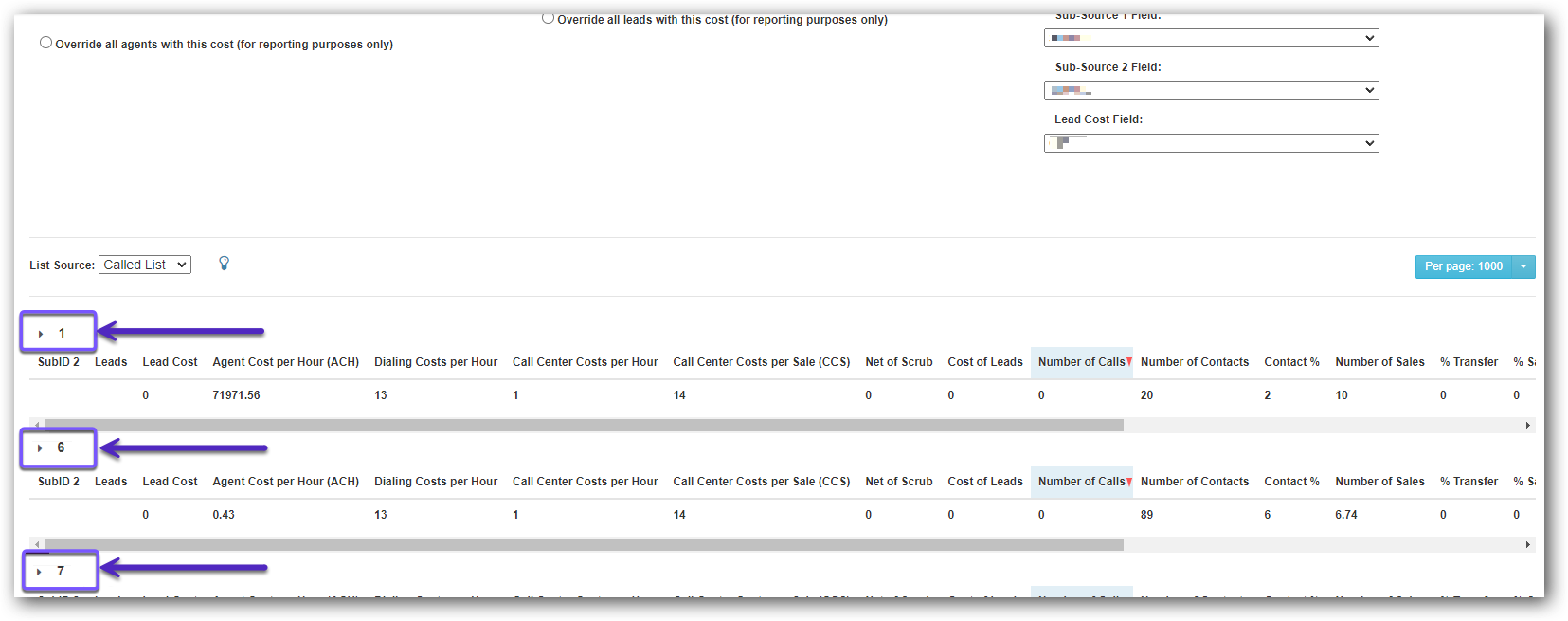Select the 20 contacts cell

(x=1146, y=395)
